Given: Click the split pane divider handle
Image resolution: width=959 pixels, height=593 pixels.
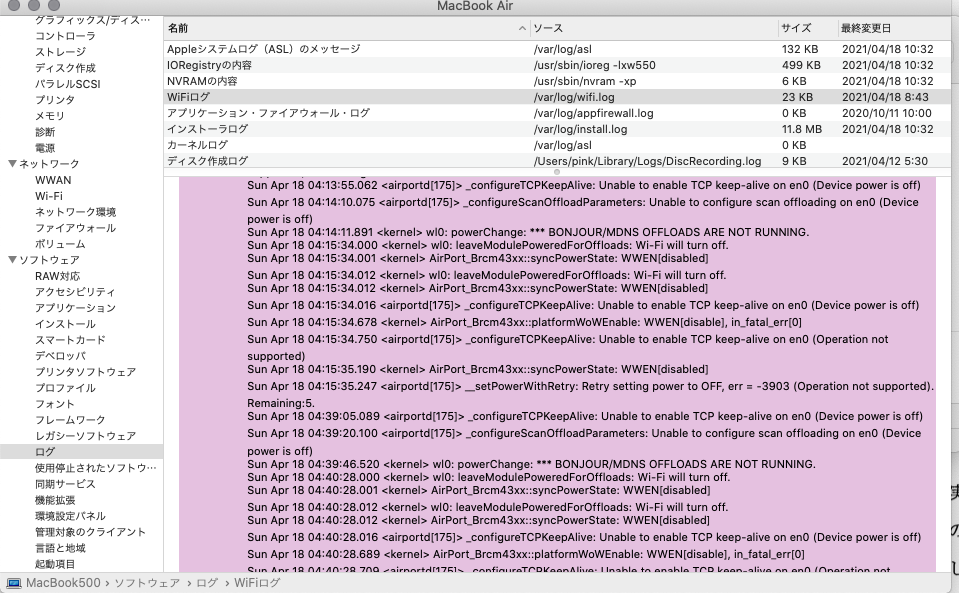Looking at the screenshot, I should [x=557, y=172].
